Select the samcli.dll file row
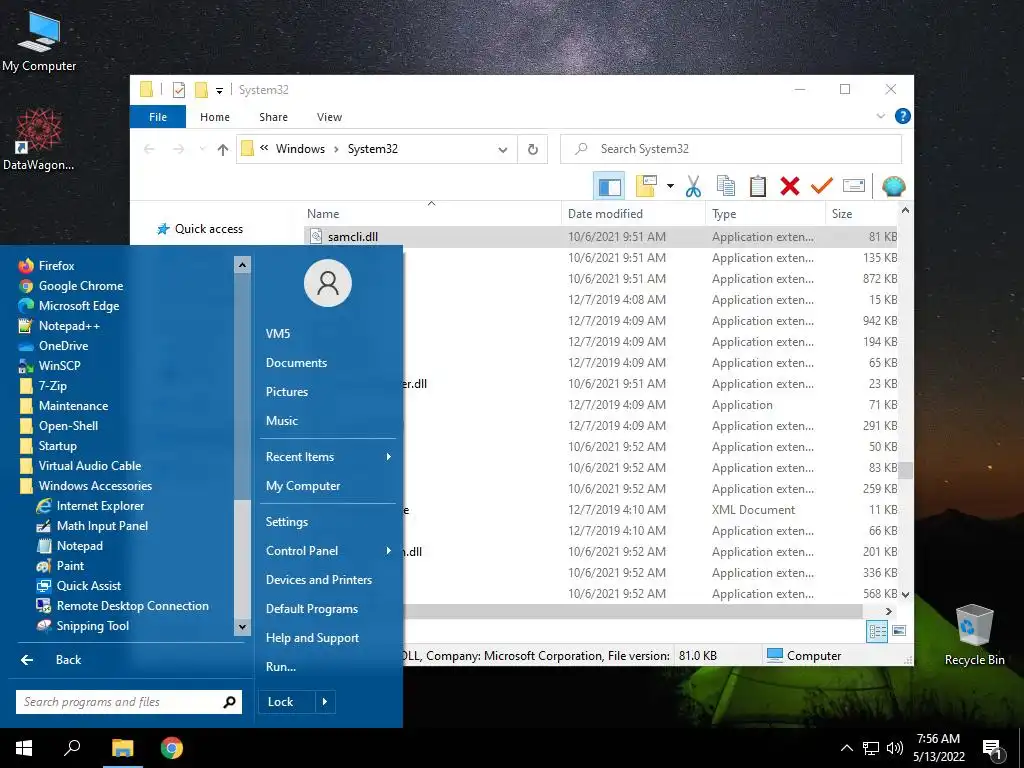 pos(601,237)
